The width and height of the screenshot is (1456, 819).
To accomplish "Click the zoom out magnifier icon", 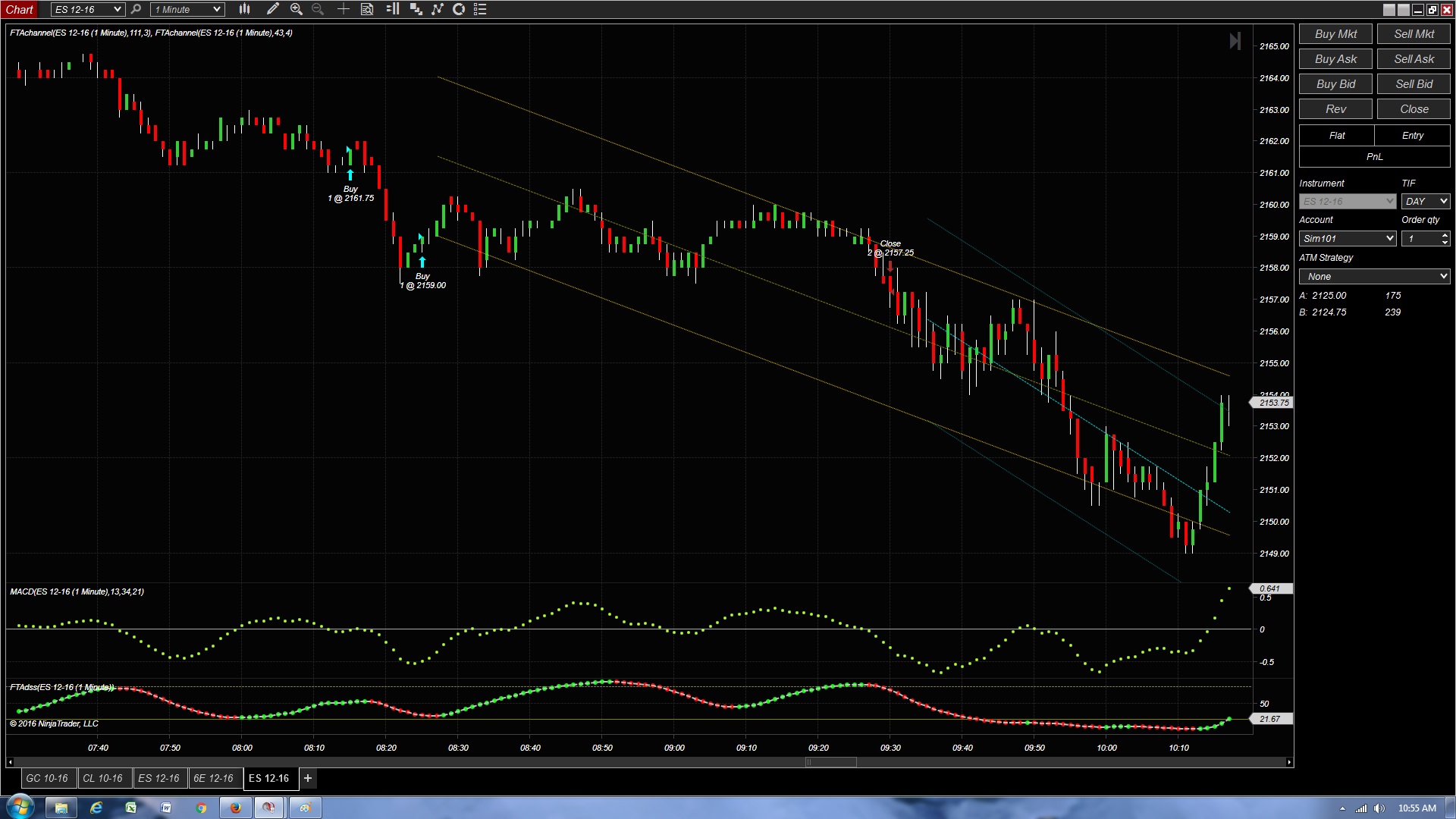I will tap(318, 9).
